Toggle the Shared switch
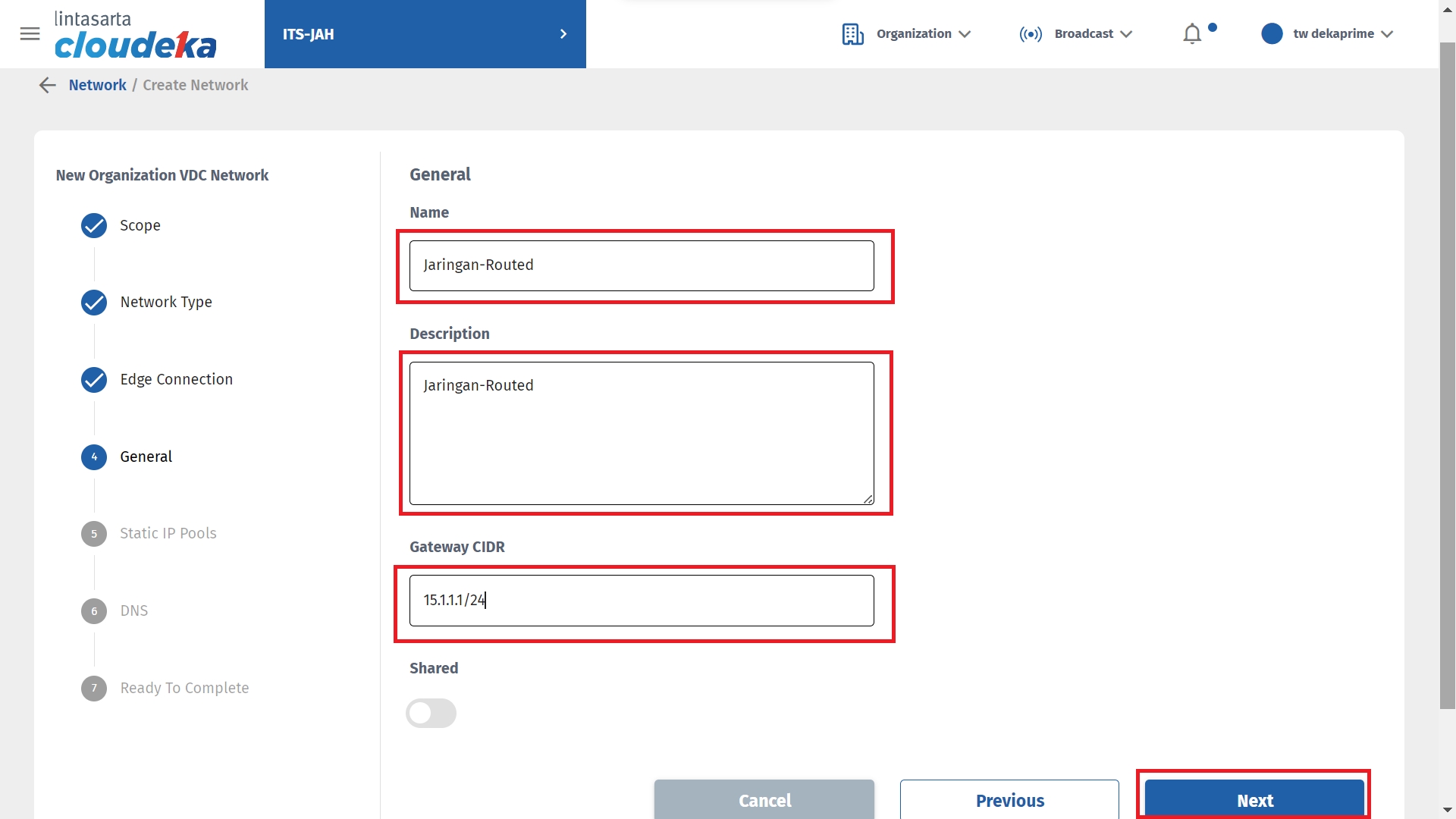This screenshot has height=819, width=1456. pyautogui.click(x=431, y=713)
